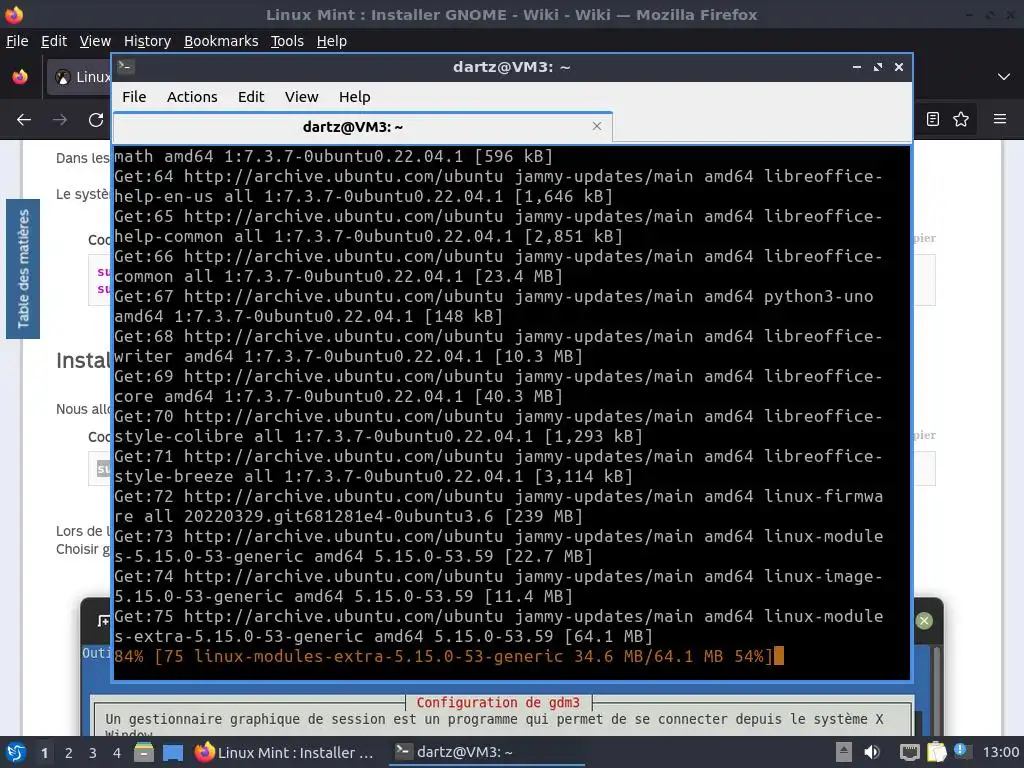The image size is (1024, 768).
Task: Click the terminal window icon in title bar
Action: pyautogui.click(x=126, y=67)
